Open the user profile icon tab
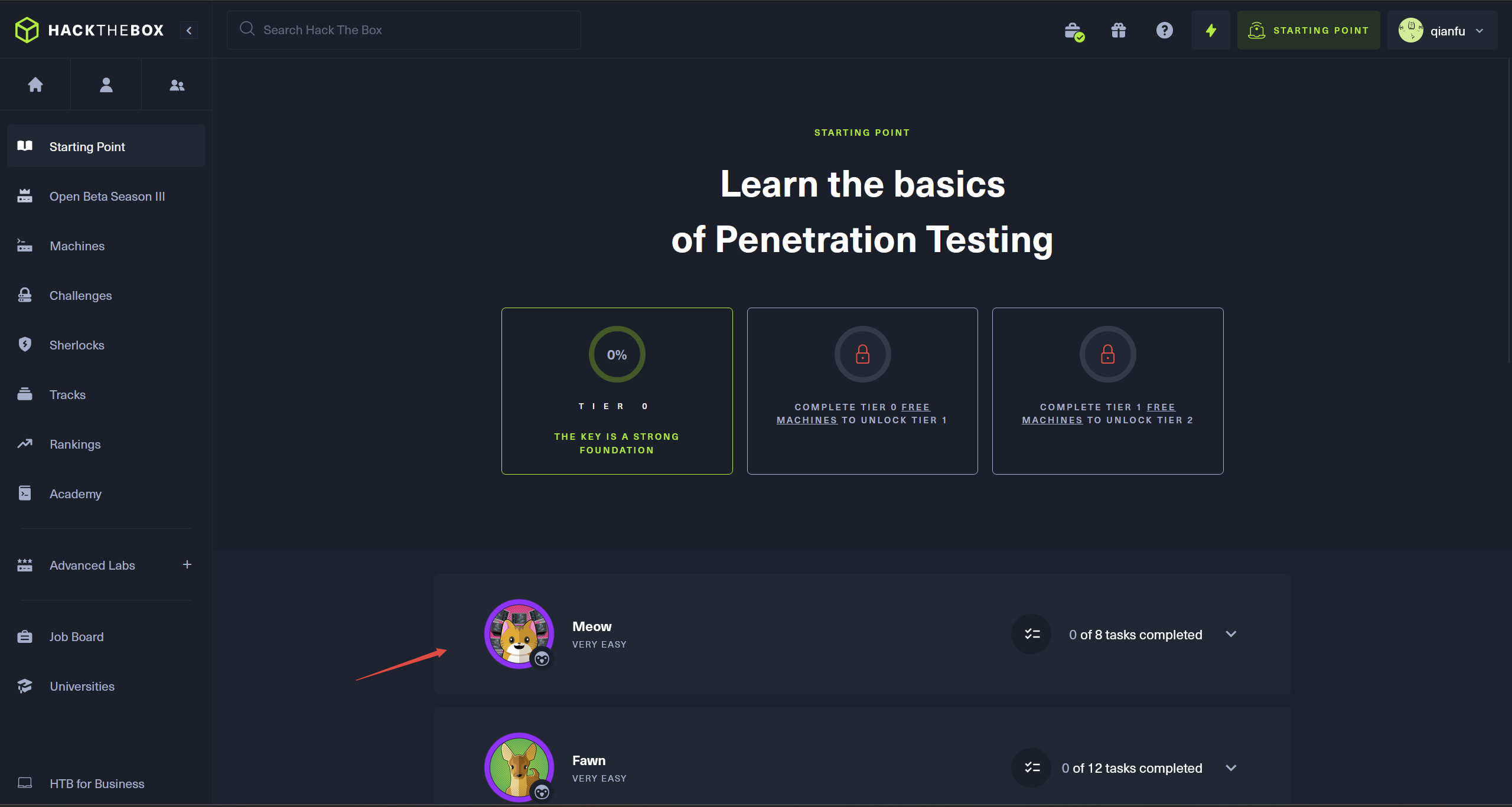The height and width of the screenshot is (807, 1512). [106, 85]
